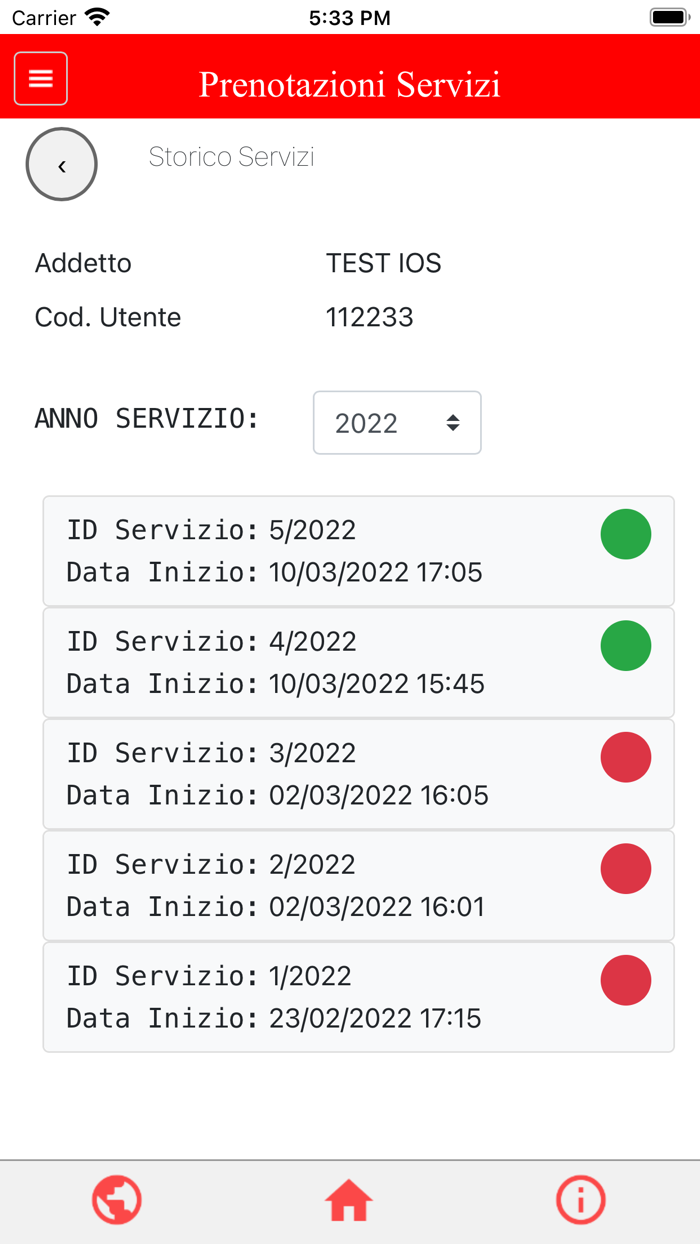Select the Cod. Utente value 112233
Image resolution: width=700 pixels, height=1244 pixels.
click(370, 317)
